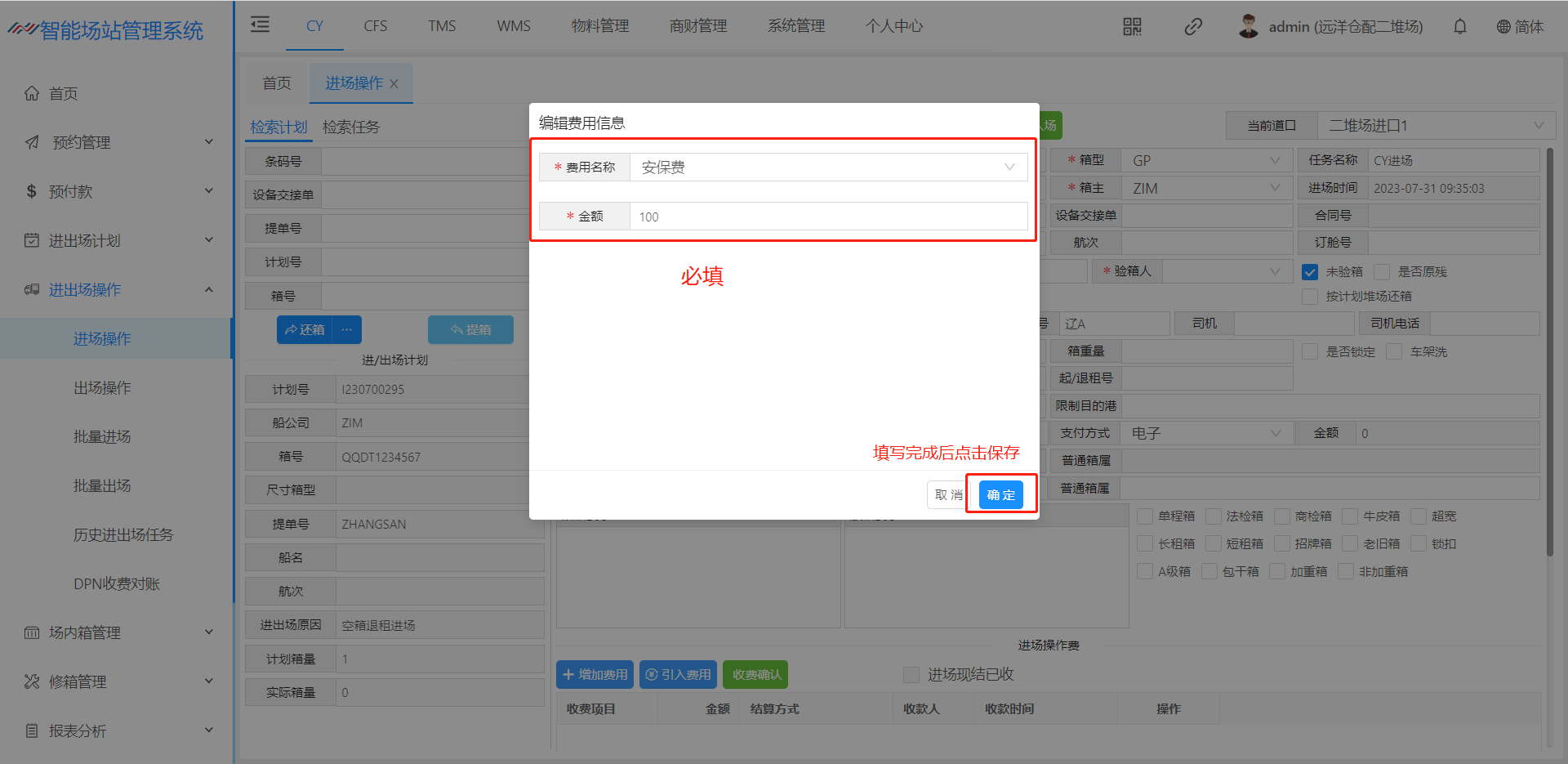Click the 金额 input field in dialog
The image size is (1568, 764).
point(827,217)
